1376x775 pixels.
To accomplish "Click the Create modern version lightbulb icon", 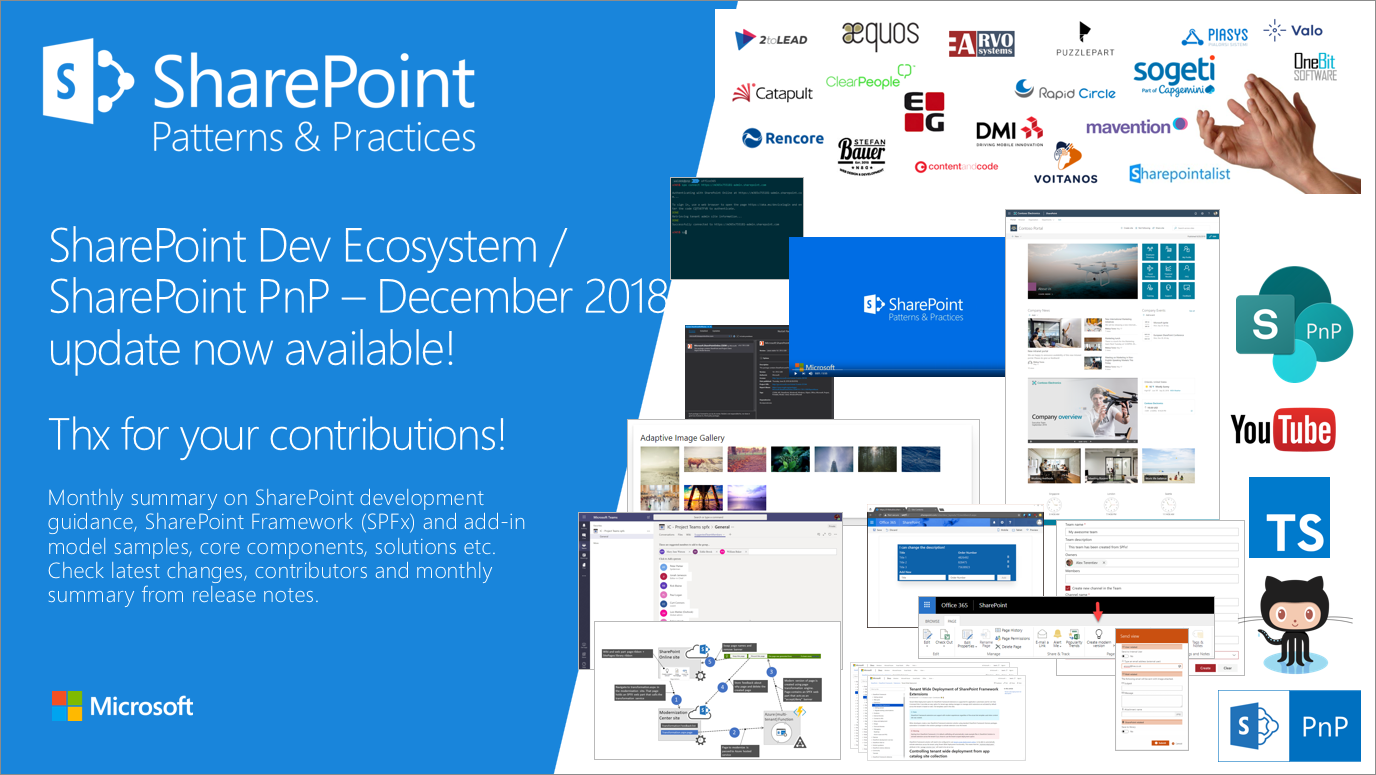I will [1099, 635].
